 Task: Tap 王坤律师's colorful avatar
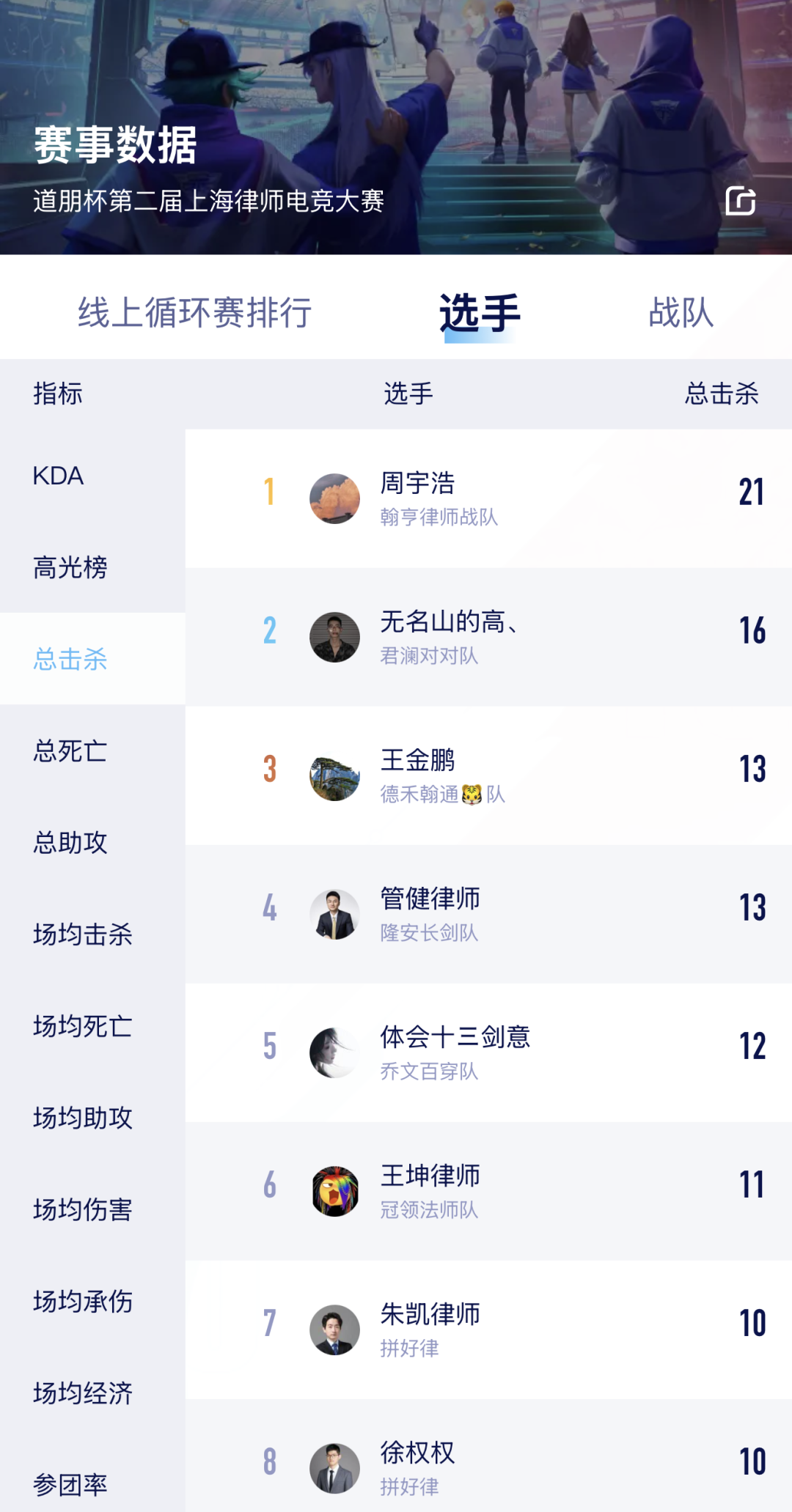334,1191
